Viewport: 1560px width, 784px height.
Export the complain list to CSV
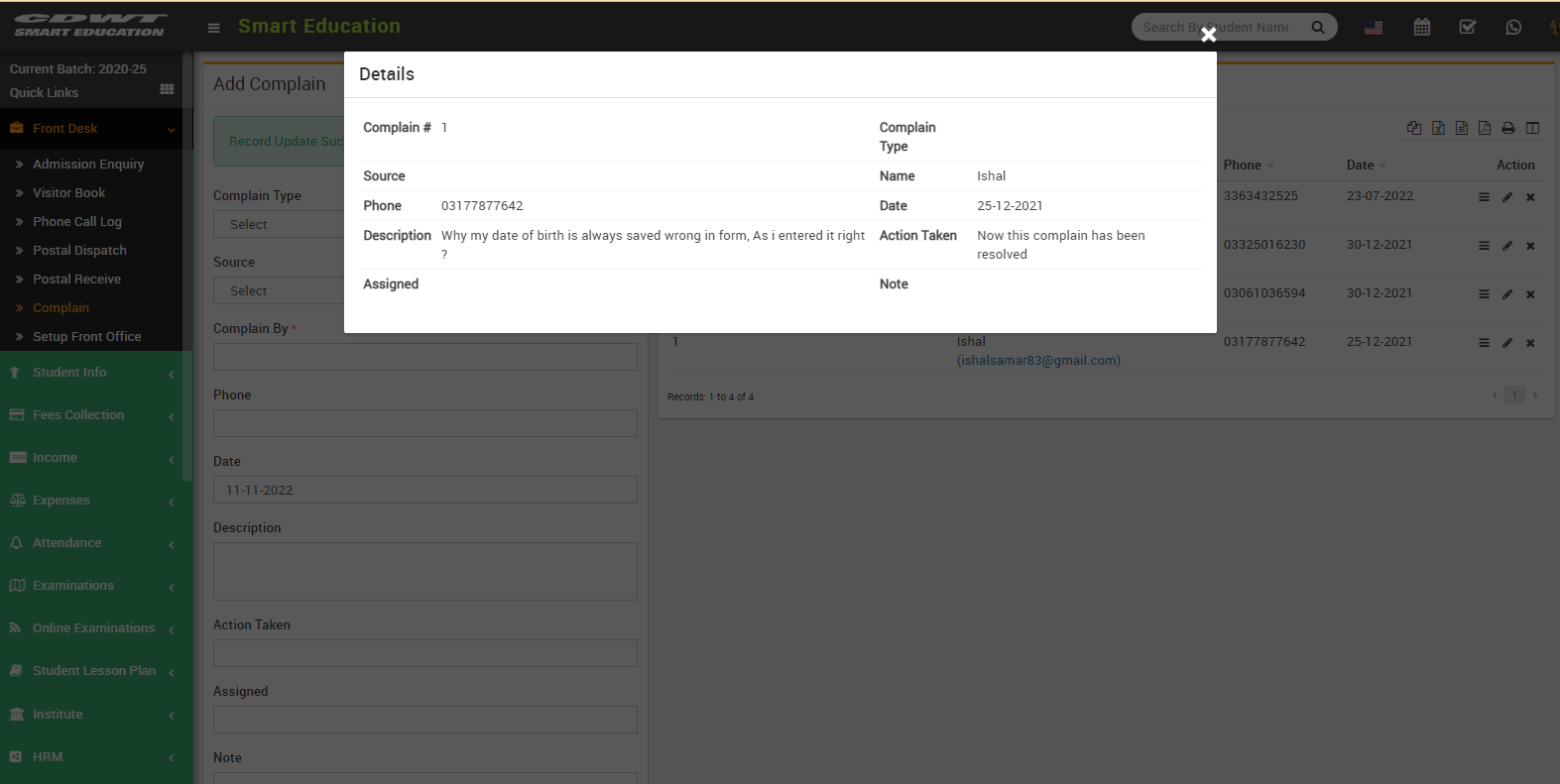(x=1462, y=128)
